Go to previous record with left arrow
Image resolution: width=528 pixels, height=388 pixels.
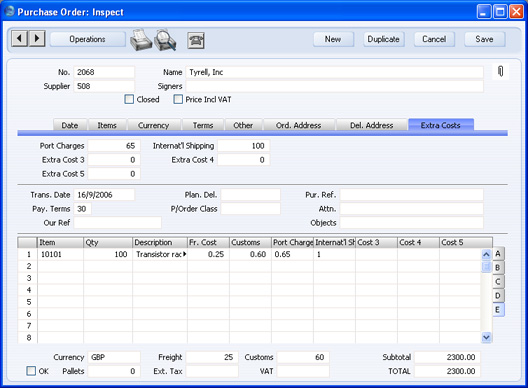(19, 39)
